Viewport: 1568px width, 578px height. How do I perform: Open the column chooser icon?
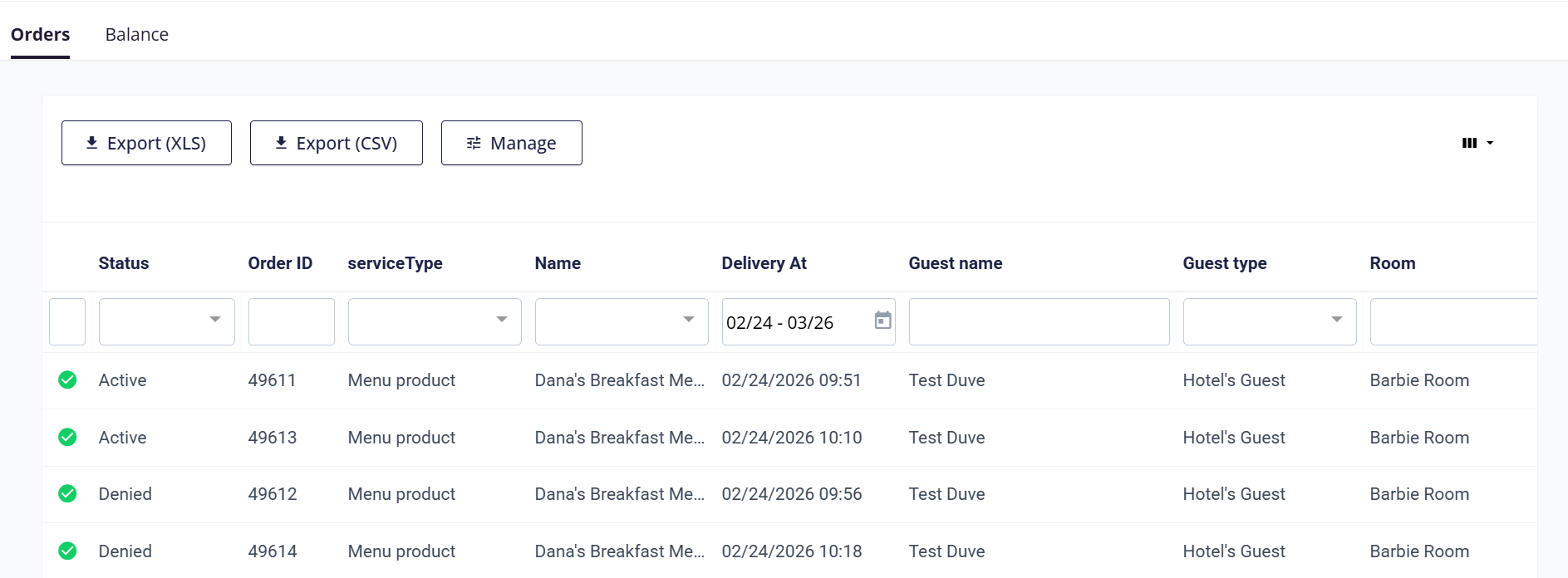[x=1477, y=143]
